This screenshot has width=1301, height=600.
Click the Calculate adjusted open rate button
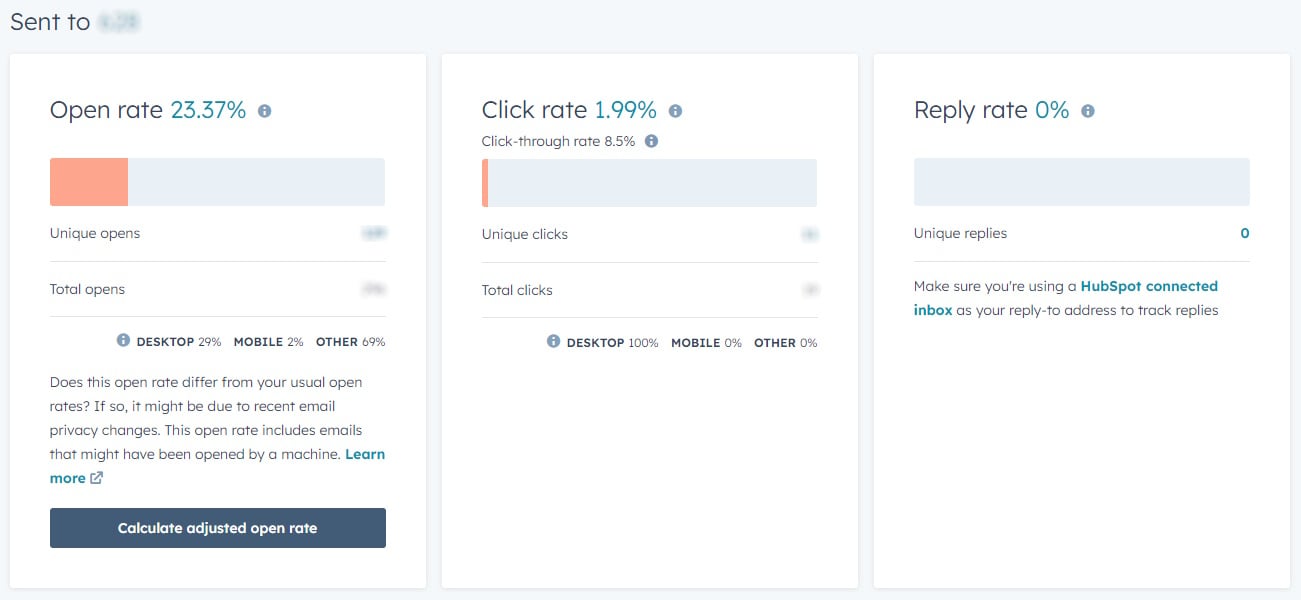[218, 528]
